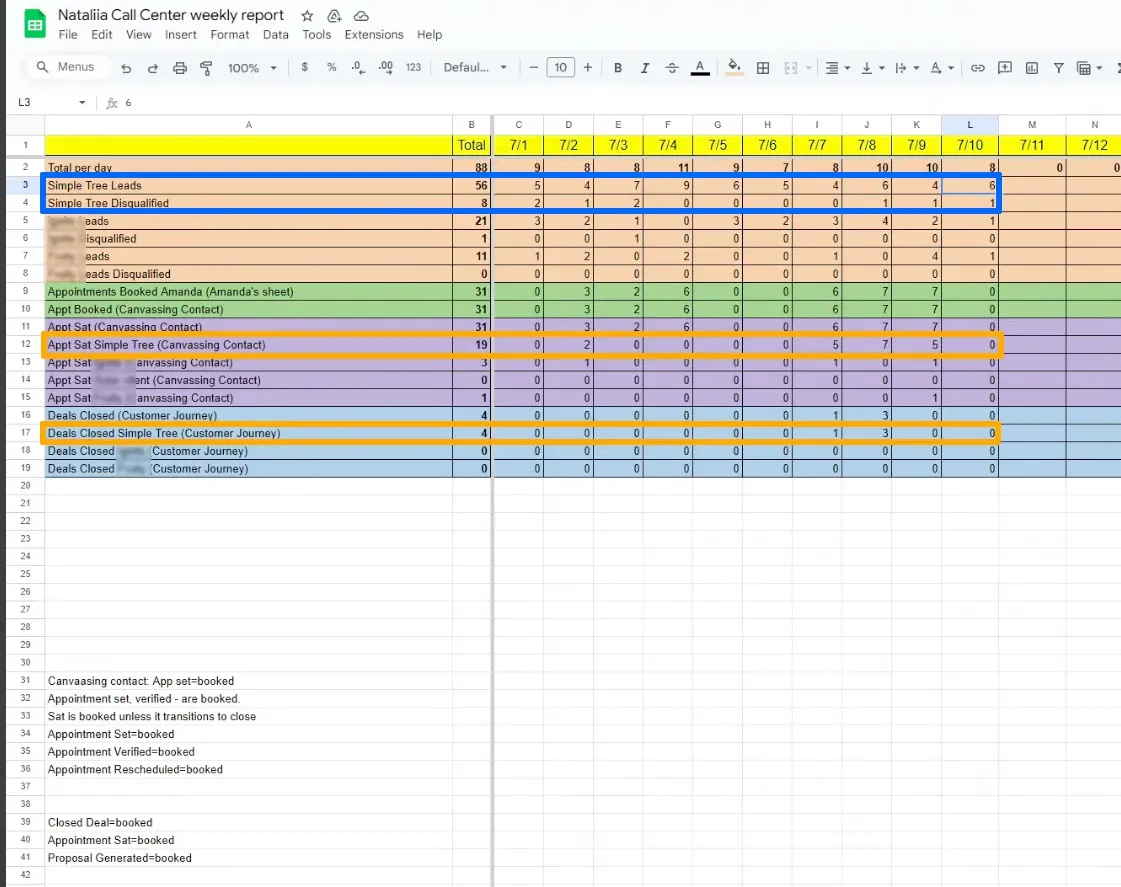This screenshot has width=1121, height=887.
Task: Insert a link using toolbar icon
Action: point(978,68)
